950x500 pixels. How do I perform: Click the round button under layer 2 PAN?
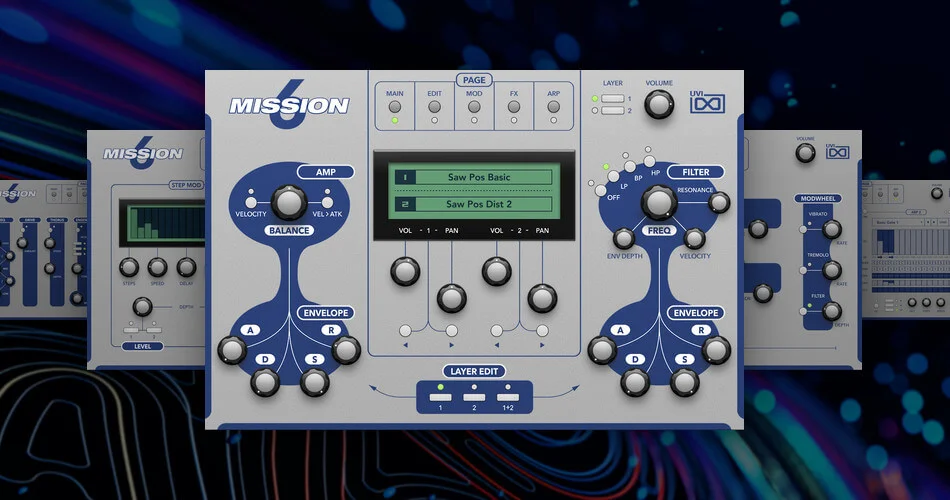542,330
